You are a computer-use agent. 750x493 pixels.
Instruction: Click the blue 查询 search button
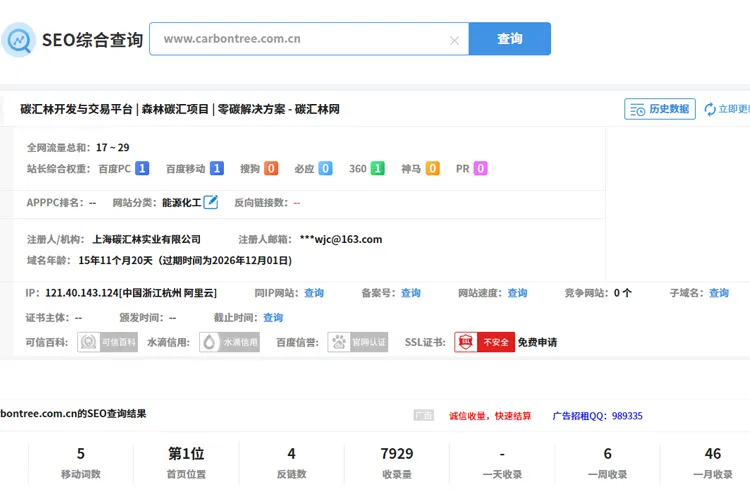(509, 39)
